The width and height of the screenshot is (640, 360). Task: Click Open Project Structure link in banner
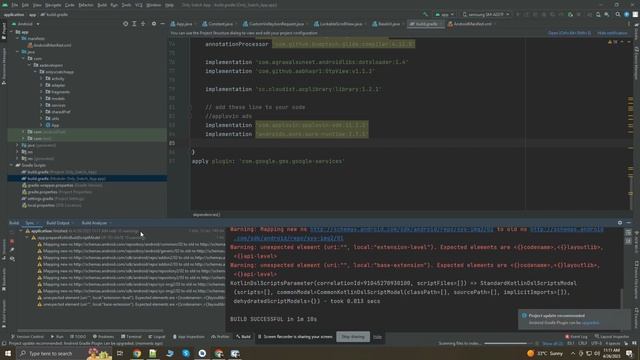(569, 33)
